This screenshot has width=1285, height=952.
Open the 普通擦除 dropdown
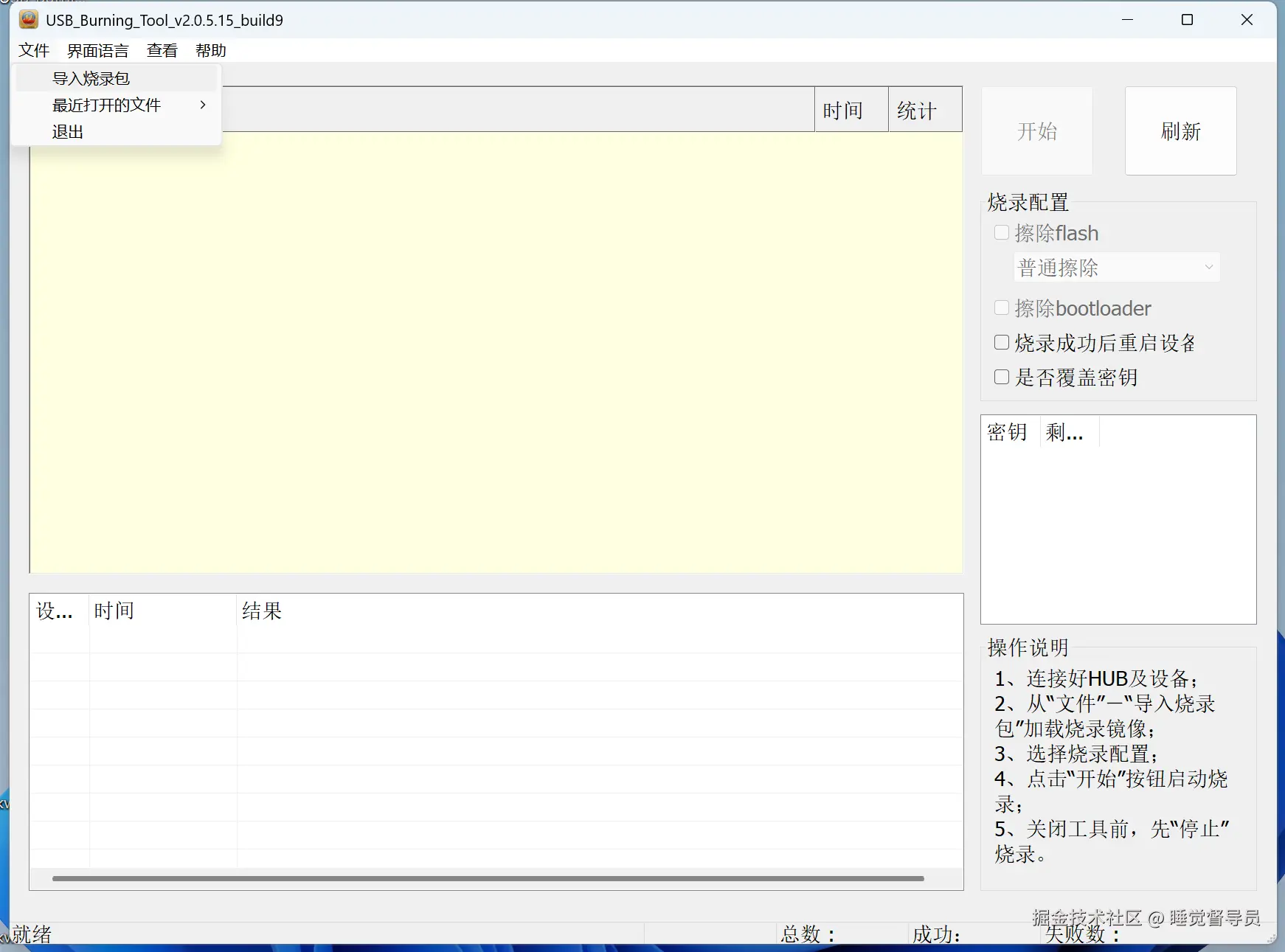[x=1117, y=267]
